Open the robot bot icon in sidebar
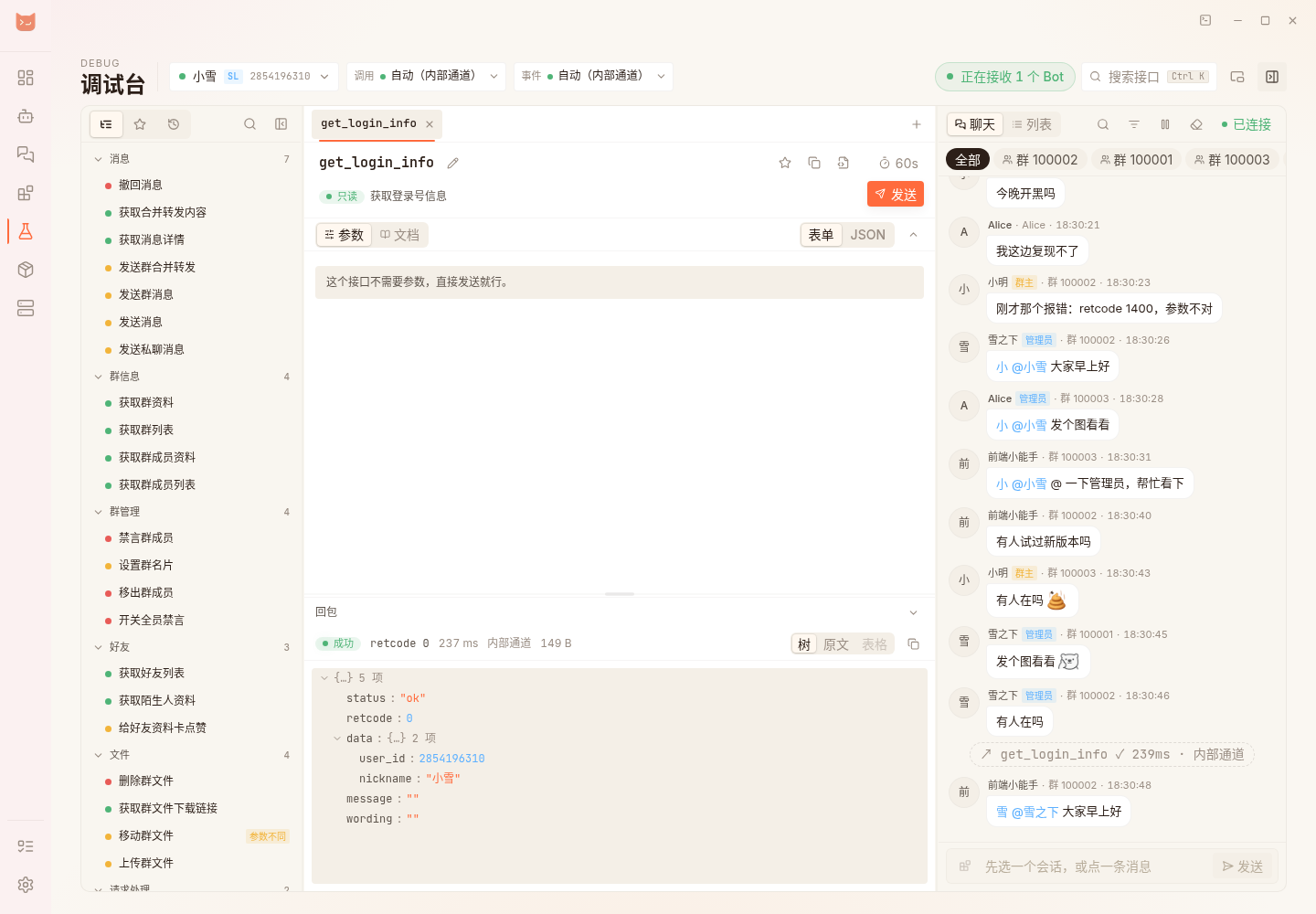This screenshot has height=914, width=1316. (x=26, y=116)
